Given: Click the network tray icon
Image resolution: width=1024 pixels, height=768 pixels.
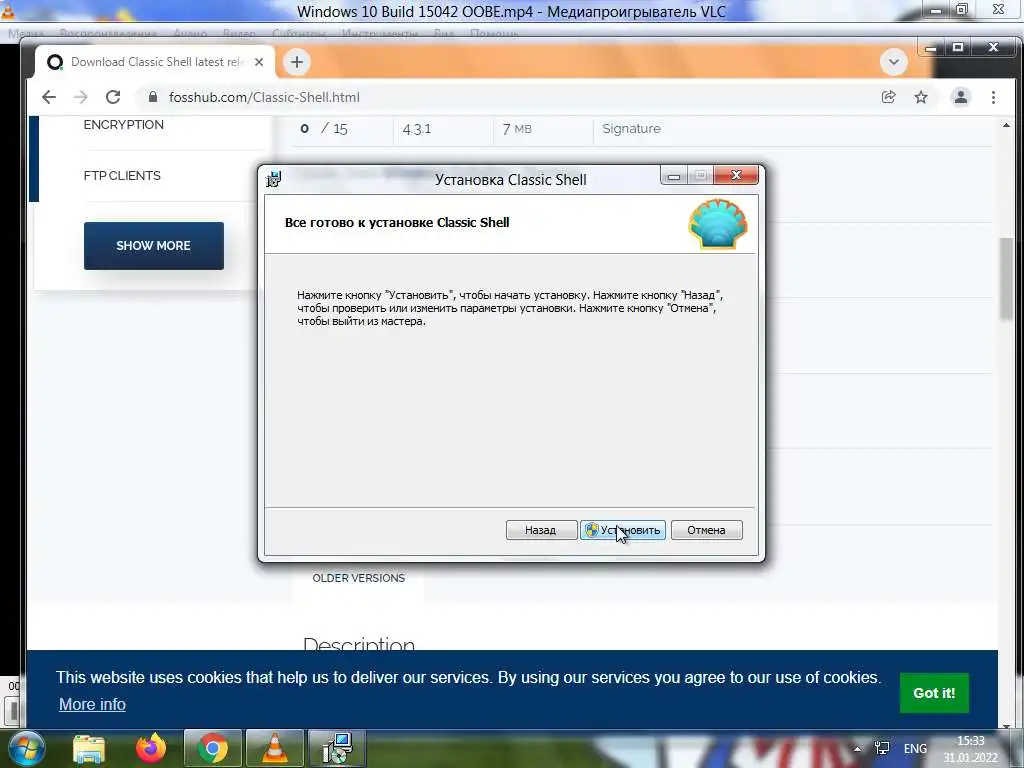Looking at the screenshot, I should point(882,748).
